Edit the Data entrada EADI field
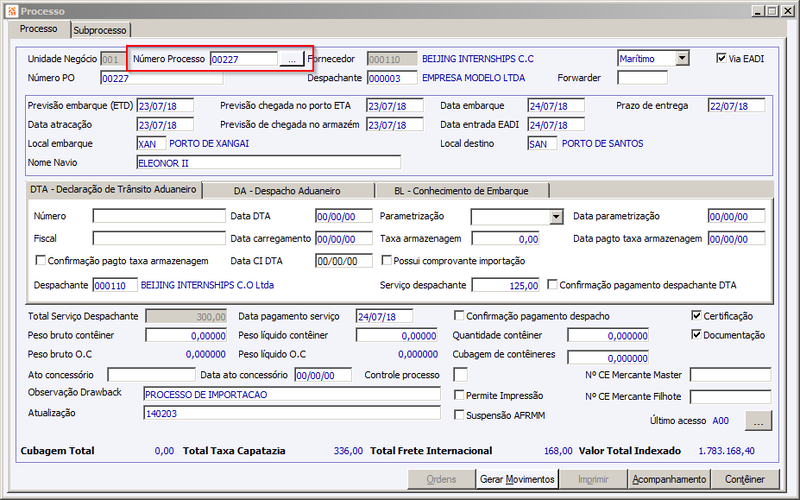Image resolution: width=800 pixels, height=500 pixels. pos(556,125)
